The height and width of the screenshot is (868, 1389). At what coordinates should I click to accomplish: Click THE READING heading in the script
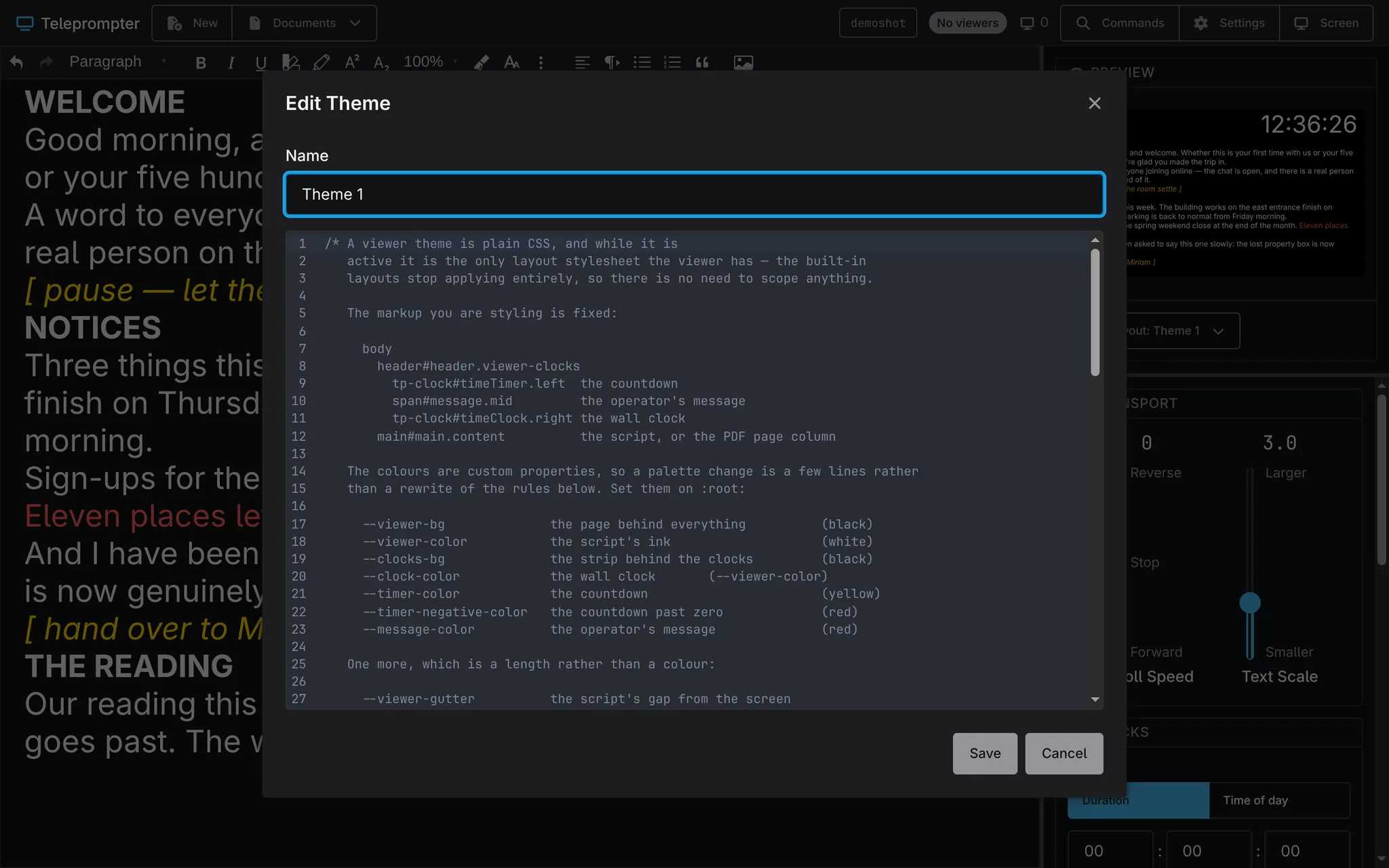coord(129,667)
